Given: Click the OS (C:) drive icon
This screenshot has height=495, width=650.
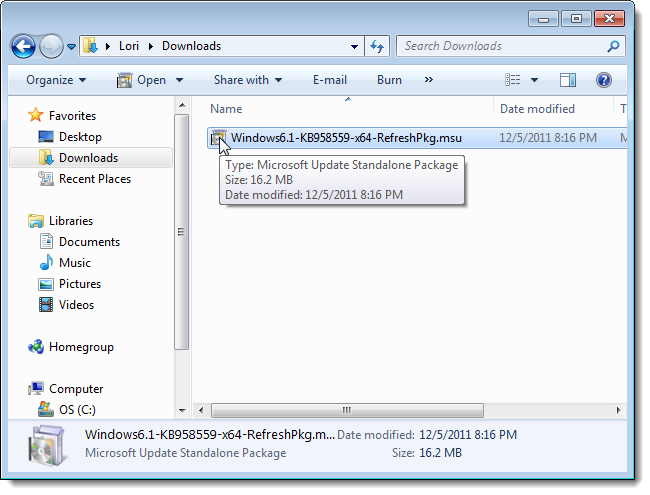Looking at the screenshot, I should [46, 410].
